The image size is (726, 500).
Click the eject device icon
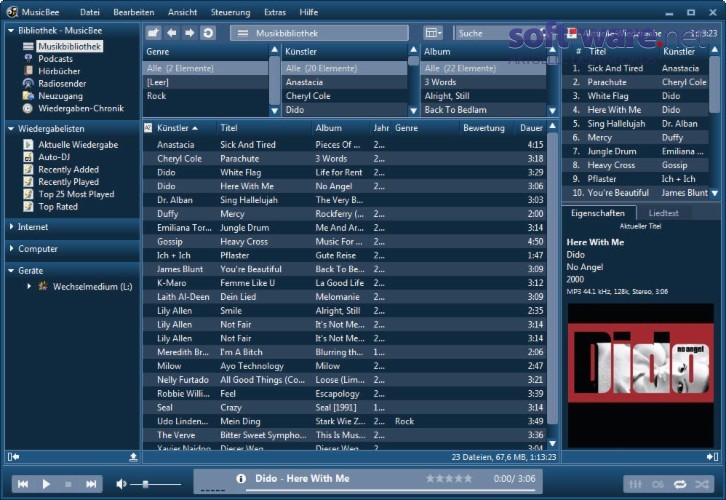pos(133,457)
